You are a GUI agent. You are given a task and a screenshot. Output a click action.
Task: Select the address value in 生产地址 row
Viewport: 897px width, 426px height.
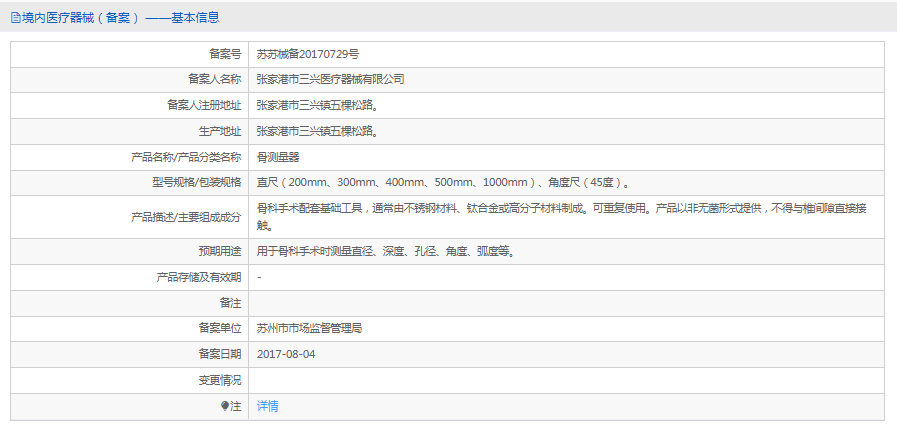click(x=317, y=132)
